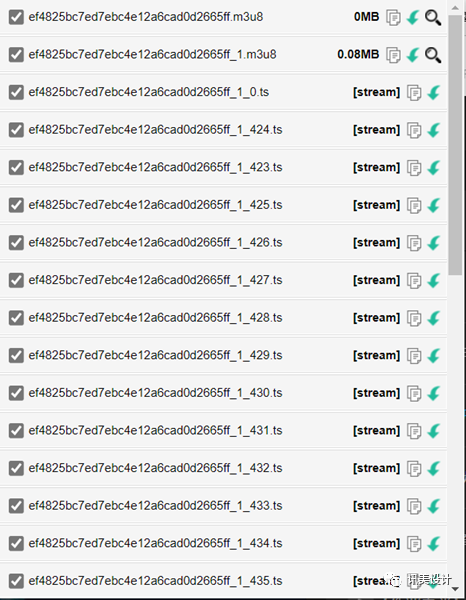Toggle checkbox for _1_423.ts
Screen dimensions: 466x600
(16, 167)
